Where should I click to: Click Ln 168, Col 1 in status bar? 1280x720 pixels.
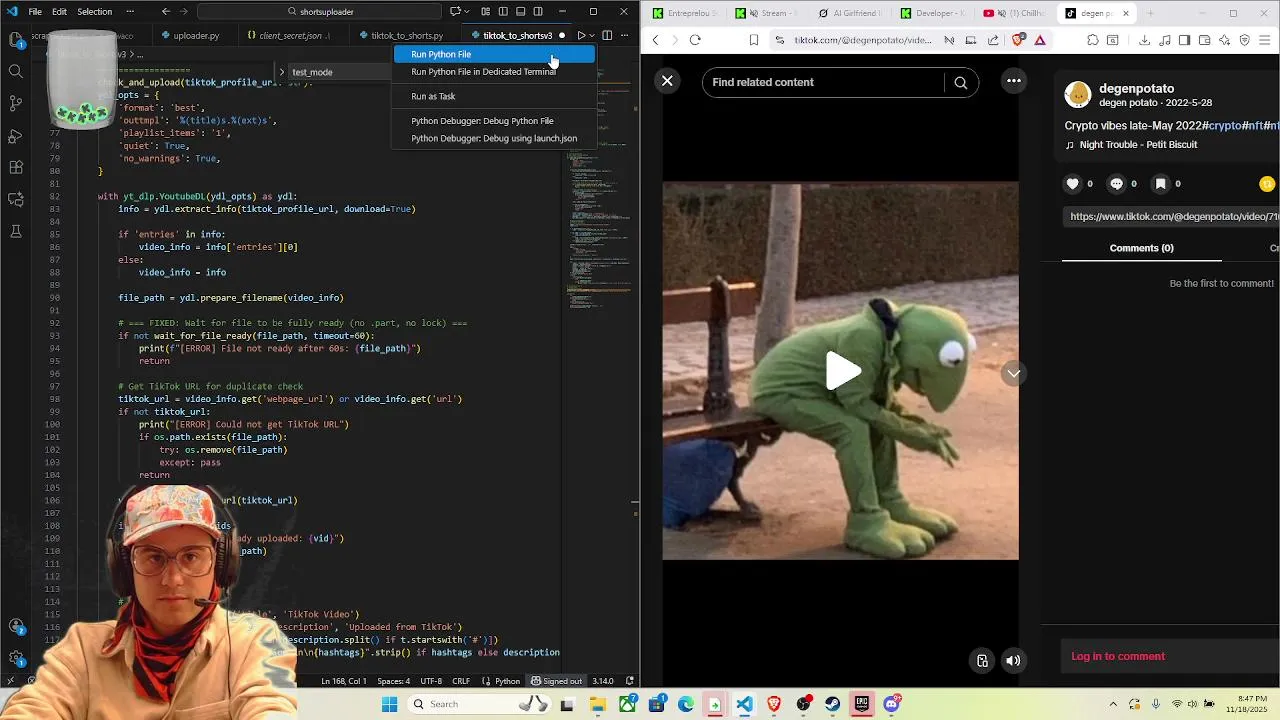pyautogui.click(x=344, y=681)
